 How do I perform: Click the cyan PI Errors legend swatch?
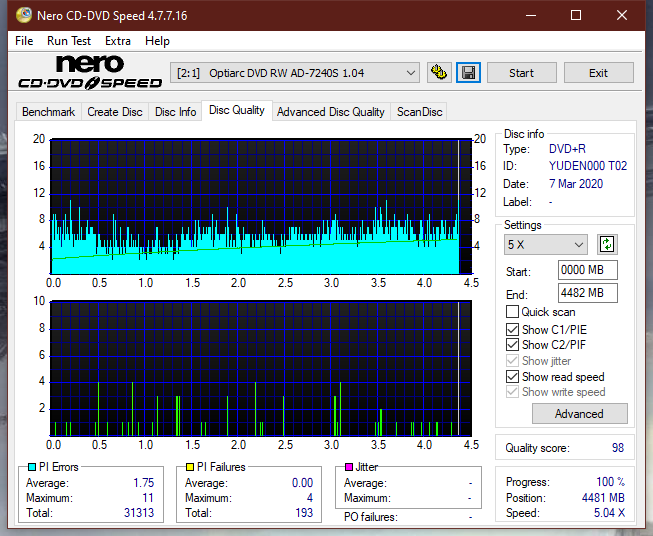(x=32, y=467)
